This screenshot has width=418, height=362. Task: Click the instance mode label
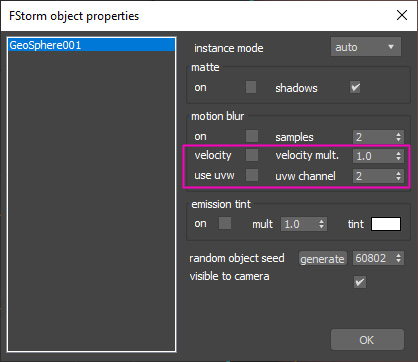(x=229, y=48)
